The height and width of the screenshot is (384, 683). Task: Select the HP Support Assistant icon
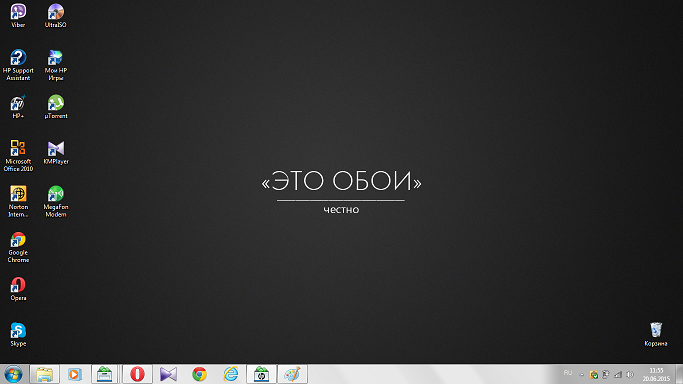click(18, 65)
